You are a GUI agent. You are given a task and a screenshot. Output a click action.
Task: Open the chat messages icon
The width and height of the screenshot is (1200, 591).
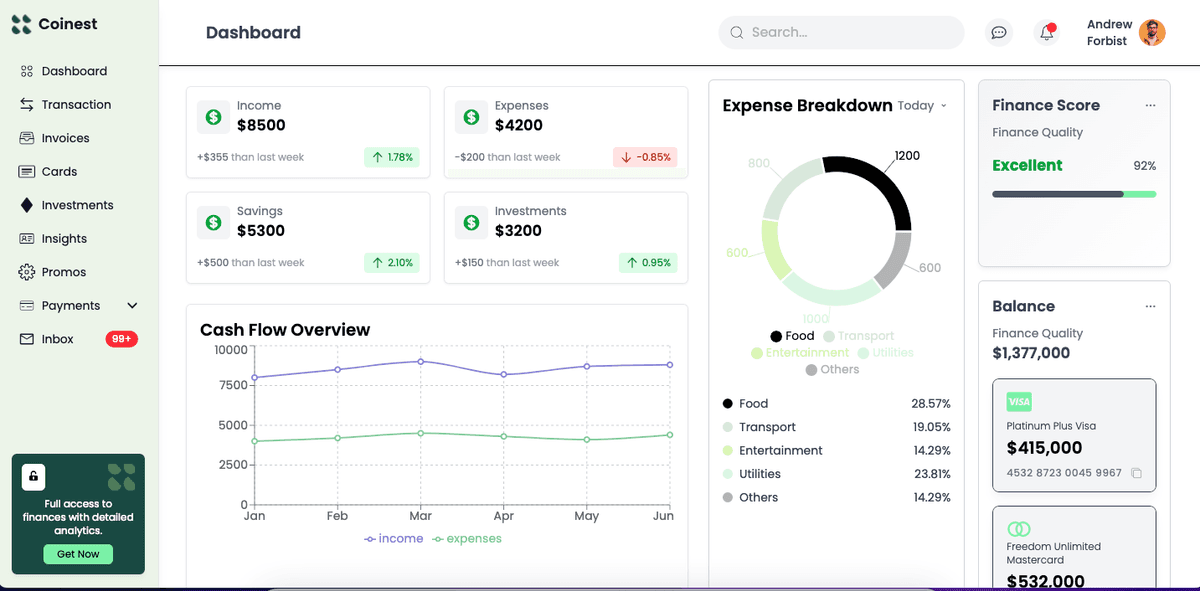998,32
